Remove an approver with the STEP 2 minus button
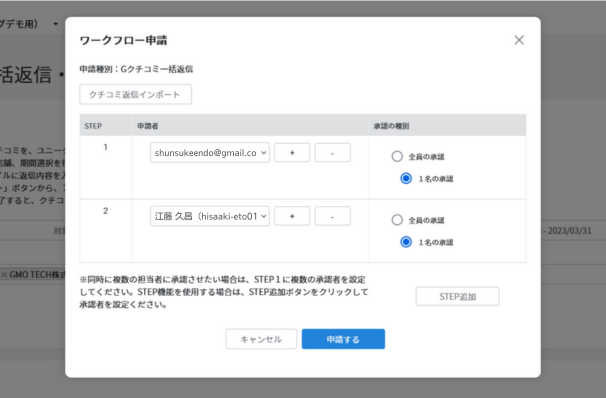606x398 pixels. click(x=332, y=216)
